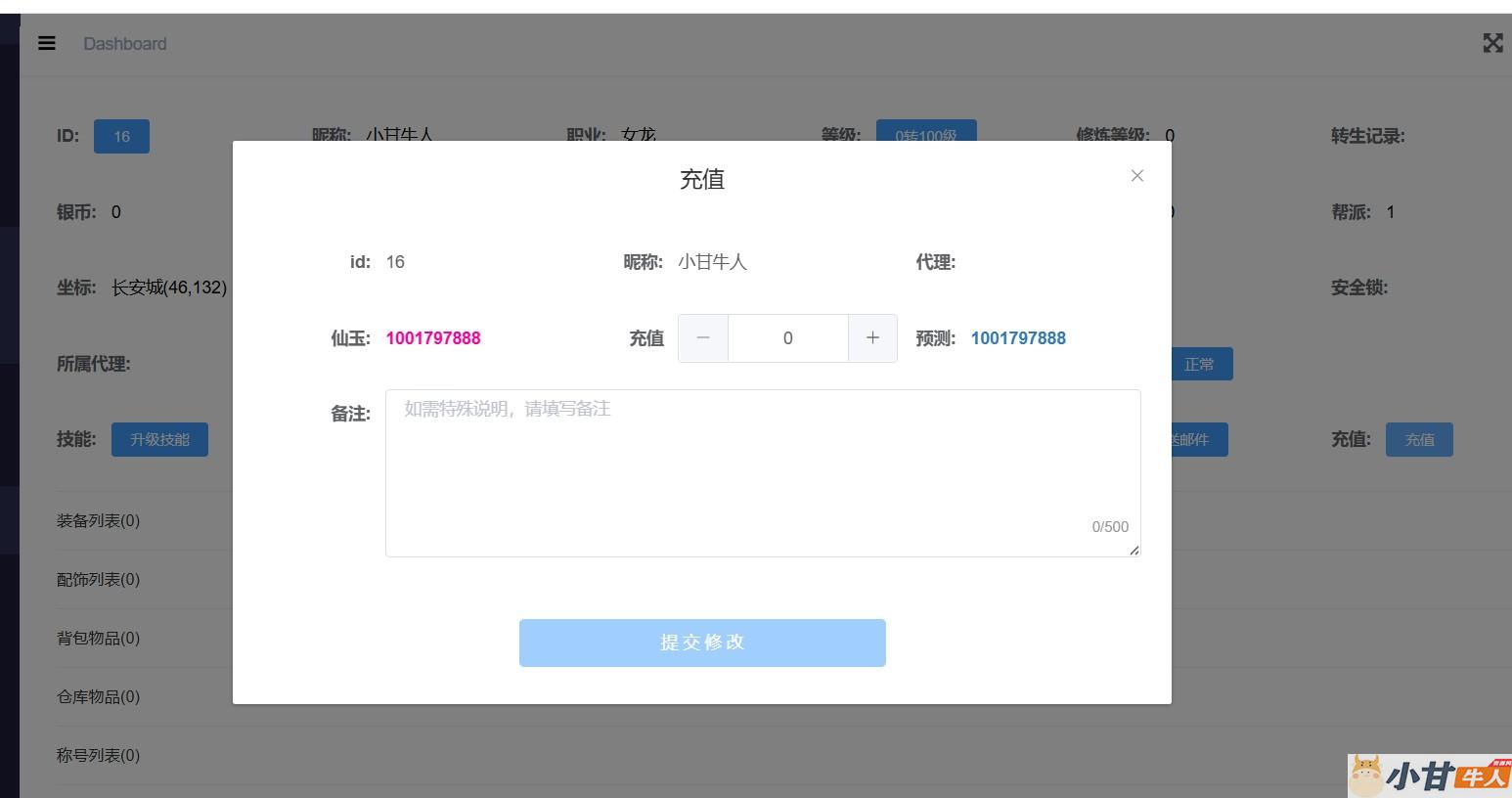Close the 充值 dialog with the X icon
The height and width of the screenshot is (798, 1512).
1136,176
